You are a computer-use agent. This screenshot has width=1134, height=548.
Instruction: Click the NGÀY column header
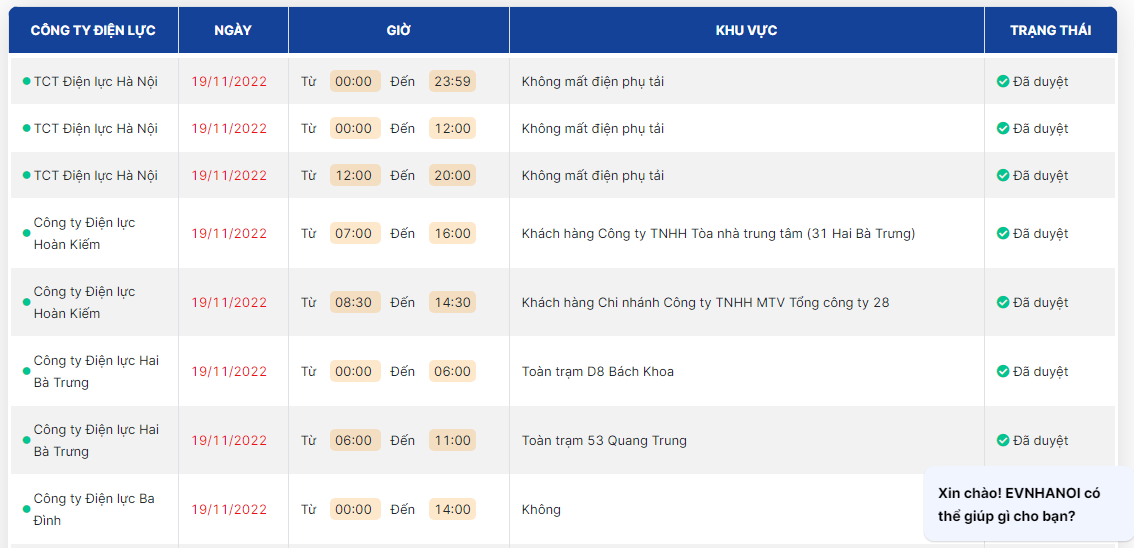[x=233, y=30]
